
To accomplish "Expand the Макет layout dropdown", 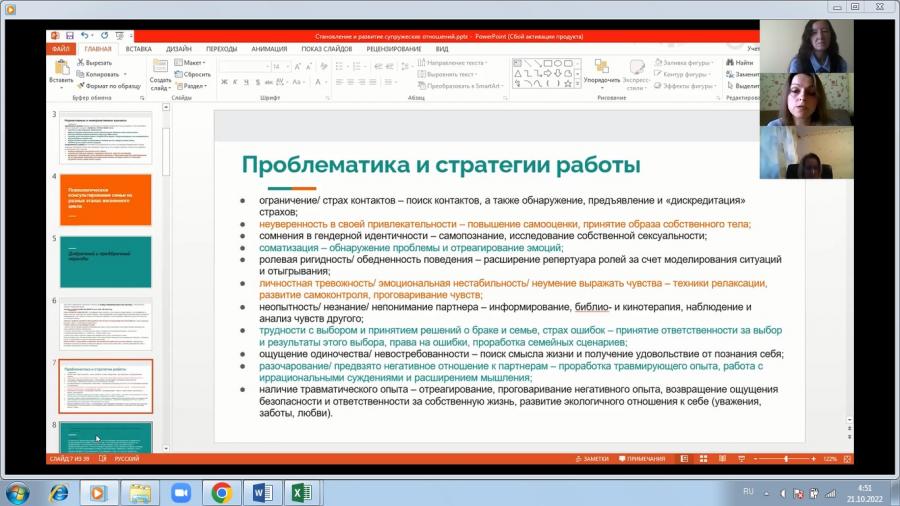I will (191, 63).
